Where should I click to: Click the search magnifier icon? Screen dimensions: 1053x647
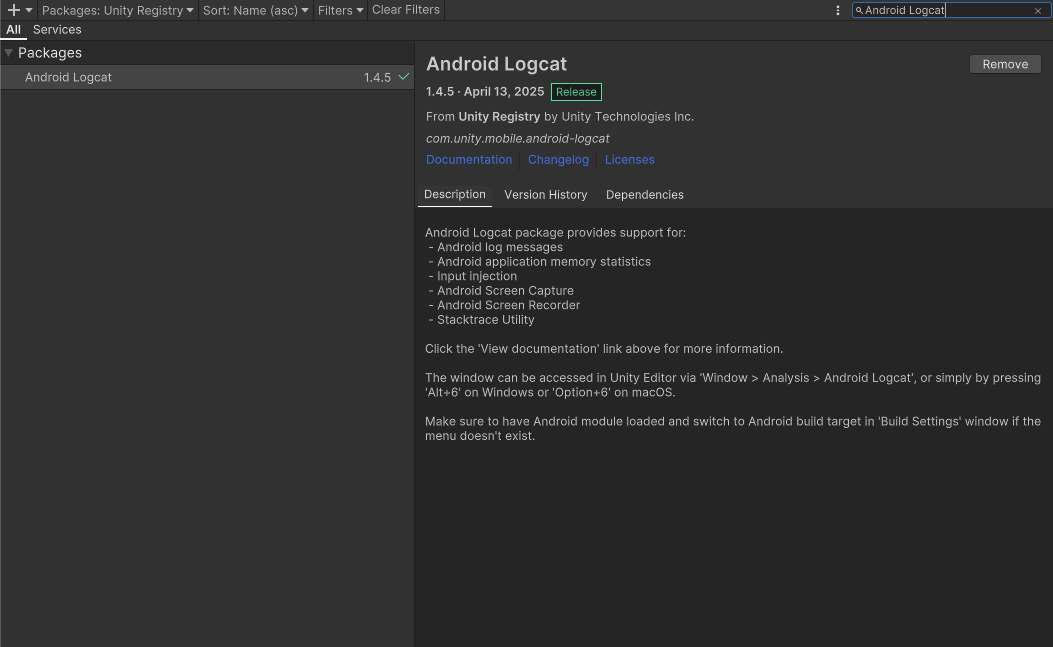(x=859, y=10)
